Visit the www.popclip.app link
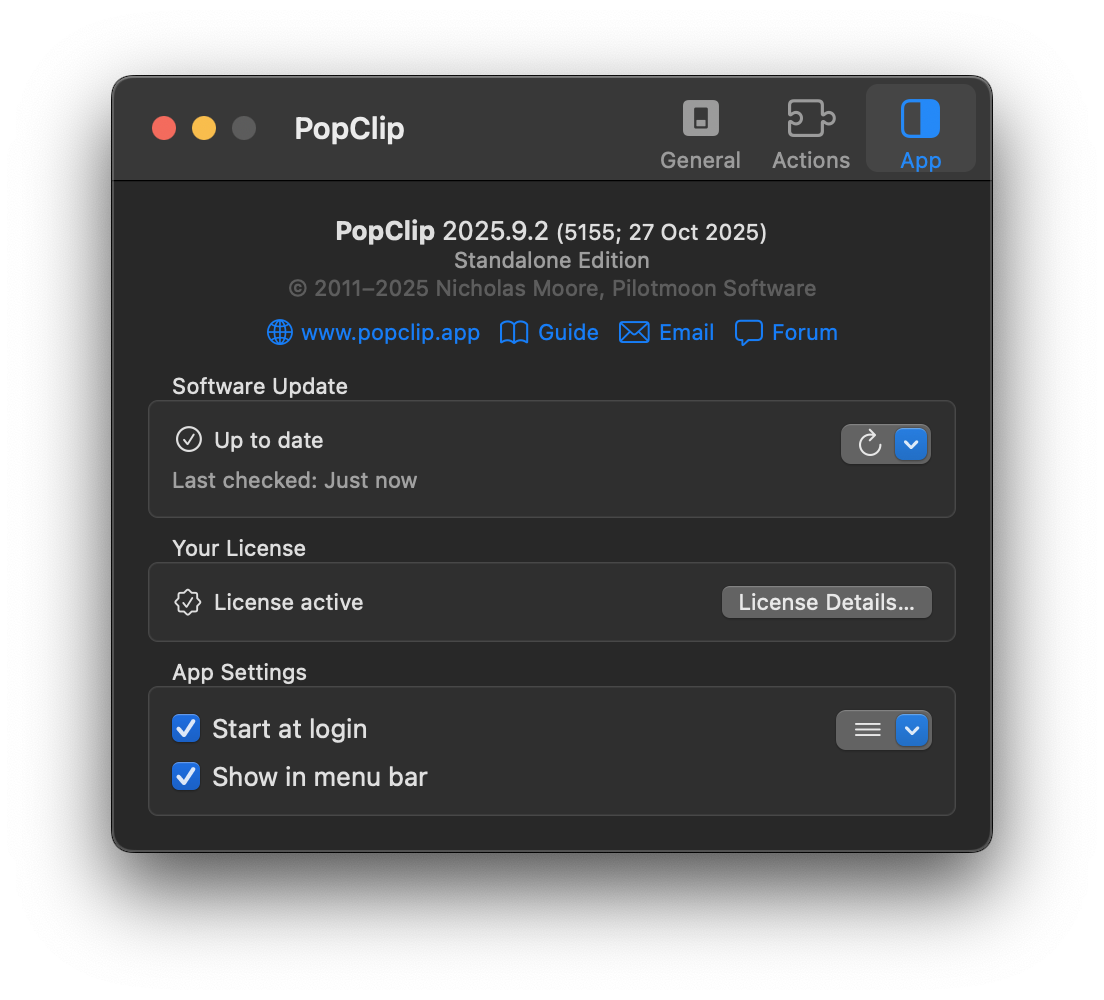 coord(390,333)
